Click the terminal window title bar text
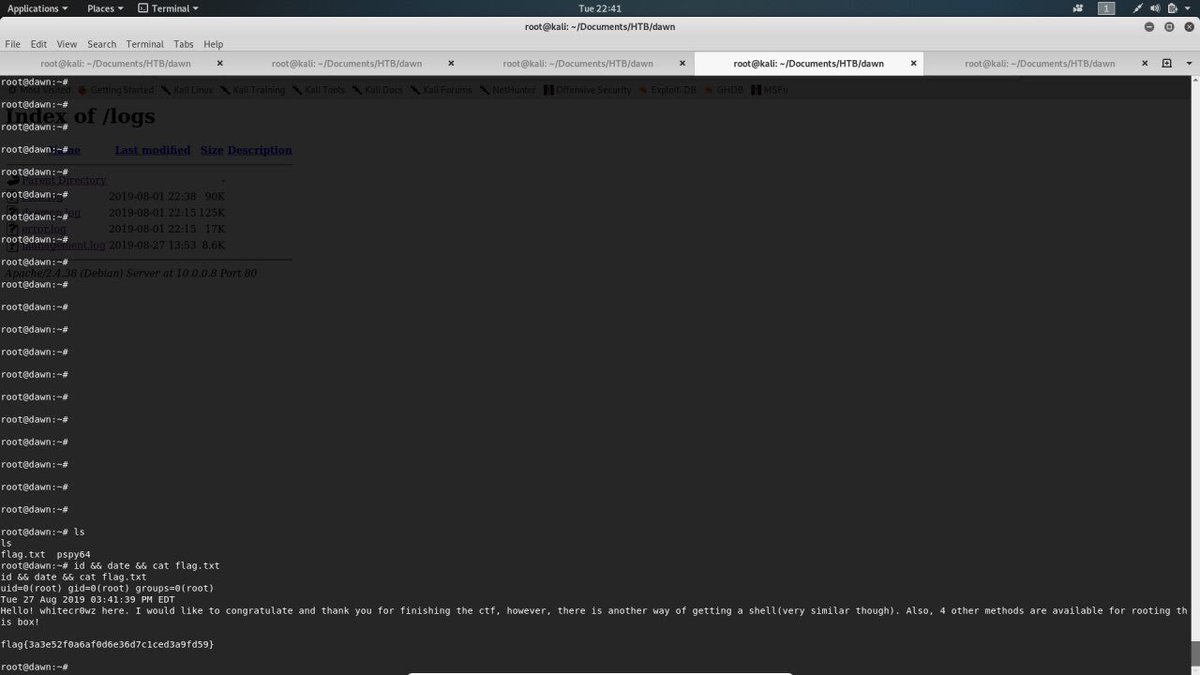The height and width of the screenshot is (675, 1200). 600,26
